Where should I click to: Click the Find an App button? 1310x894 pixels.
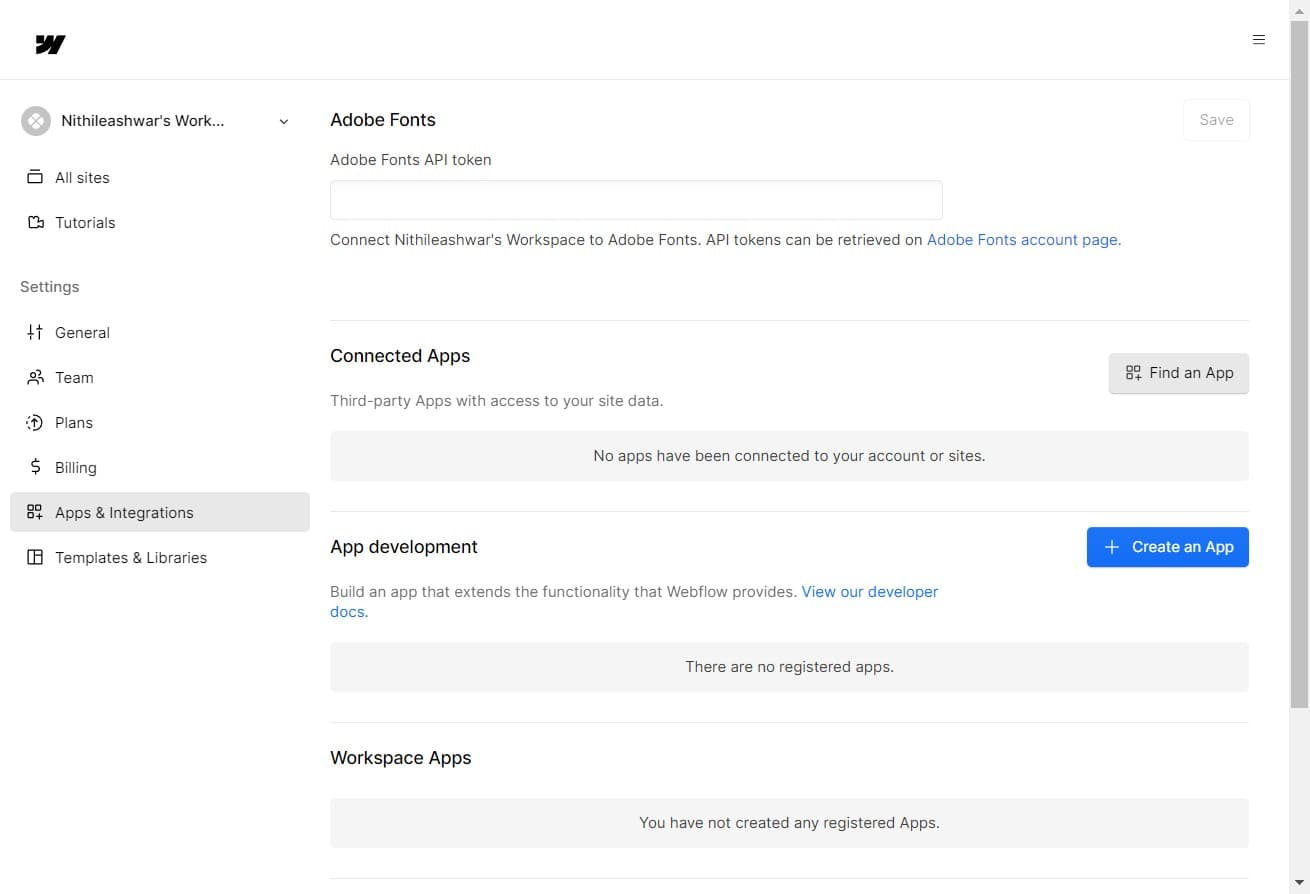point(1178,373)
